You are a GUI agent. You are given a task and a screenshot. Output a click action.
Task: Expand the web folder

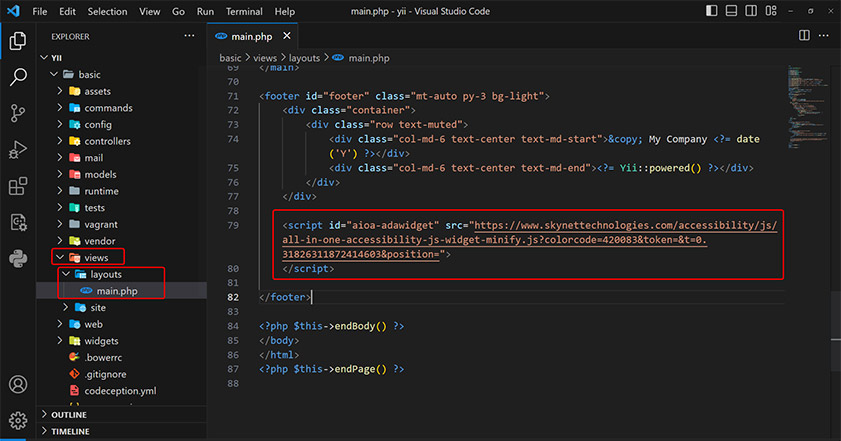121,324
